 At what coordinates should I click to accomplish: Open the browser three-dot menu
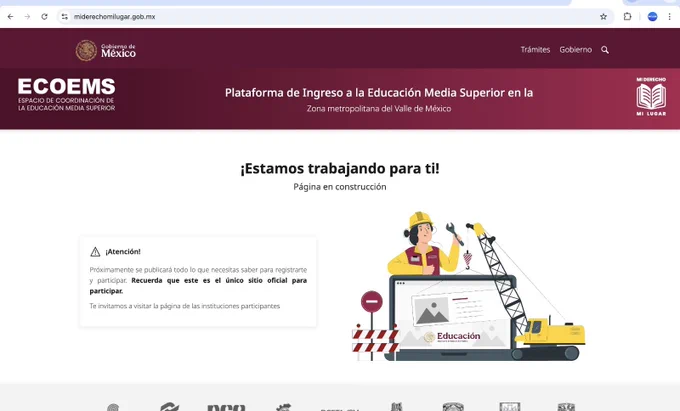(x=670, y=16)
